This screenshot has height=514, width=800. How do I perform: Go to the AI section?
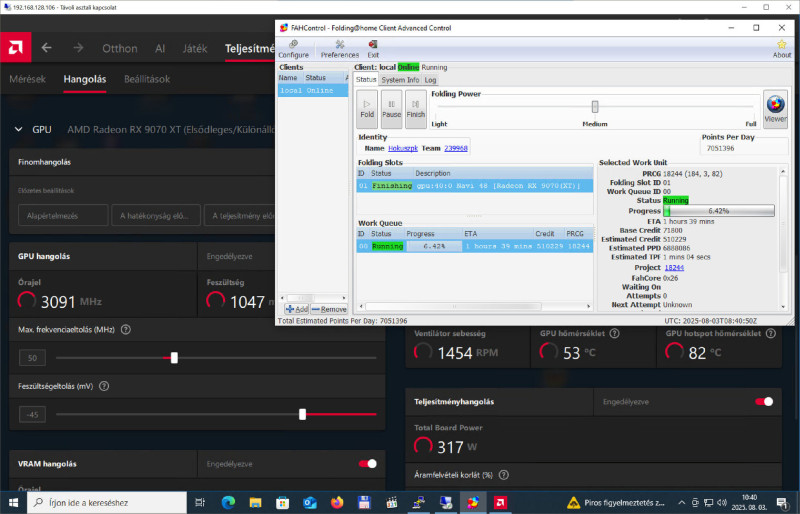click(160, 48)
